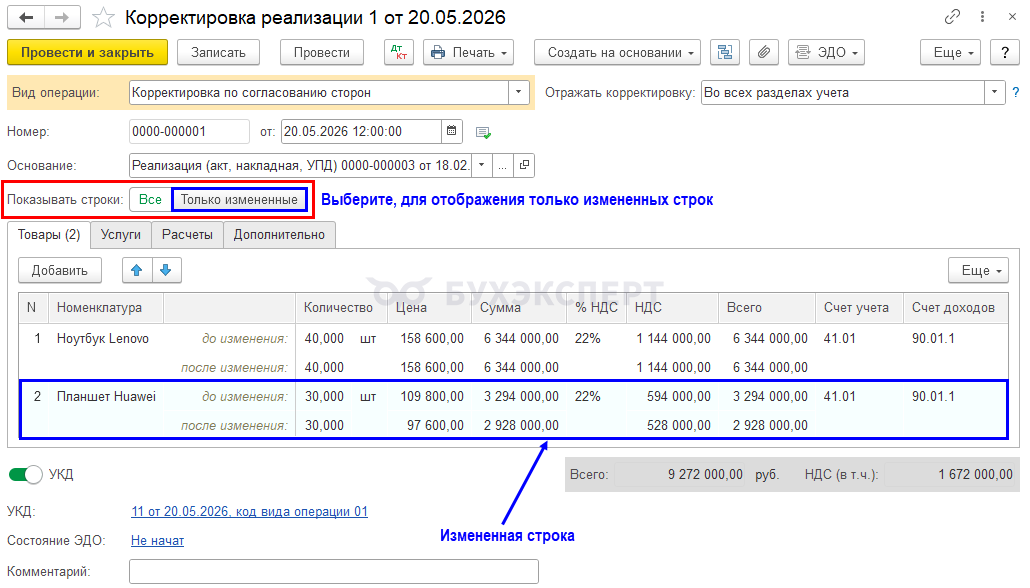Click the price 109 800,00 before change
This screenshot has height=588, width=1030.
point(432,396)
